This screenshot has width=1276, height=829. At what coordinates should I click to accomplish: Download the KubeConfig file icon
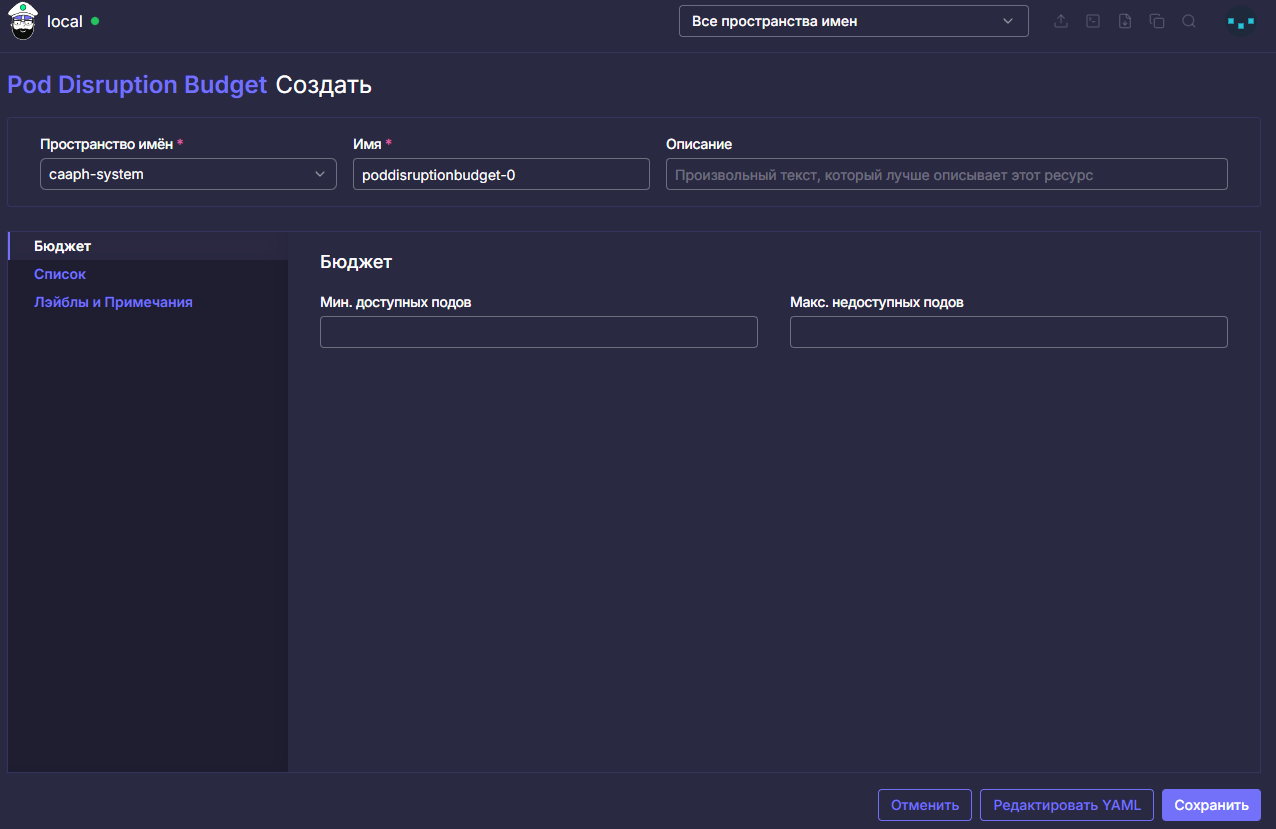pos(1125,21)
